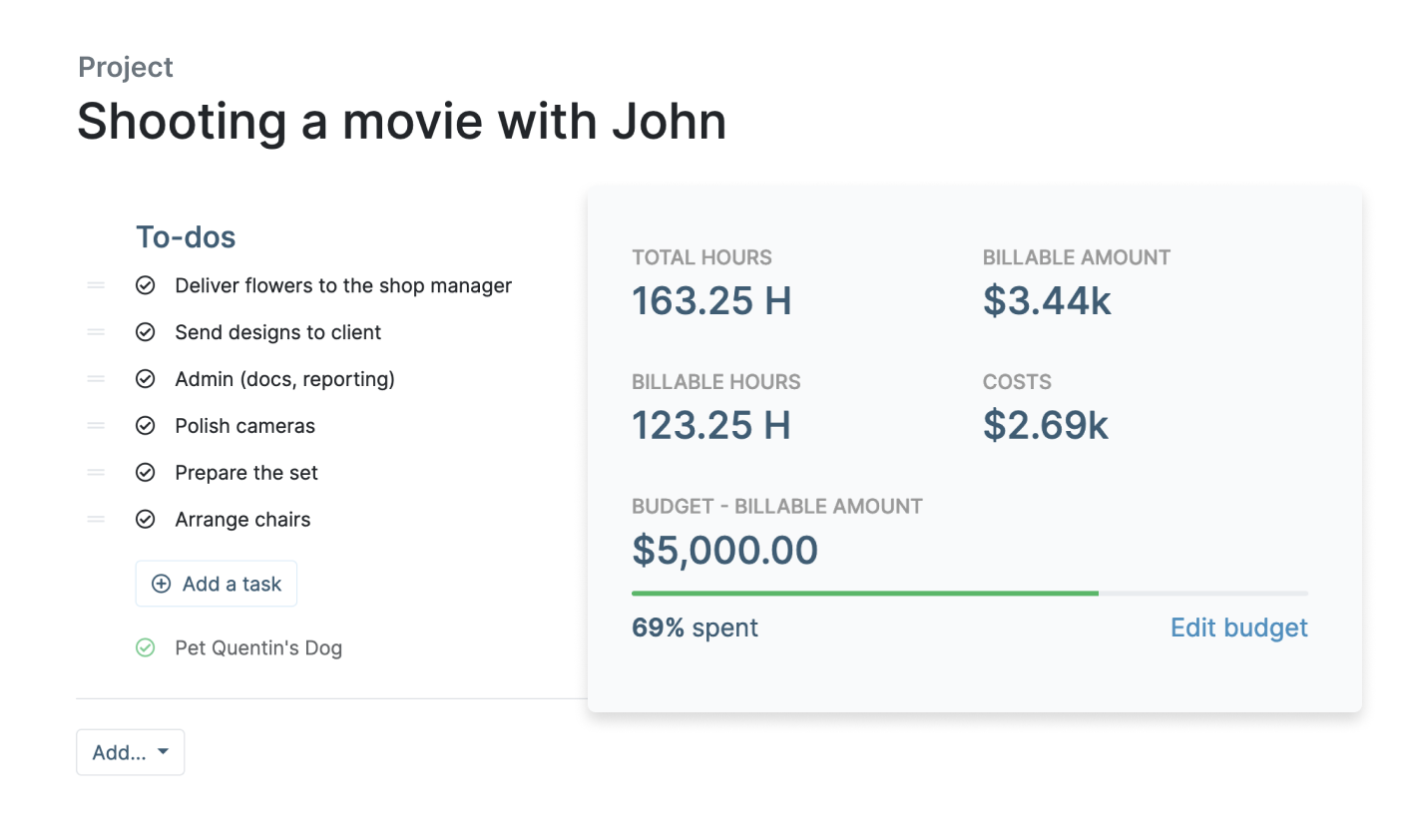The height and width of the screenshot is (840, 1403).
Task: Click the check icon beside Polish cameras
Action: (146, 426)
